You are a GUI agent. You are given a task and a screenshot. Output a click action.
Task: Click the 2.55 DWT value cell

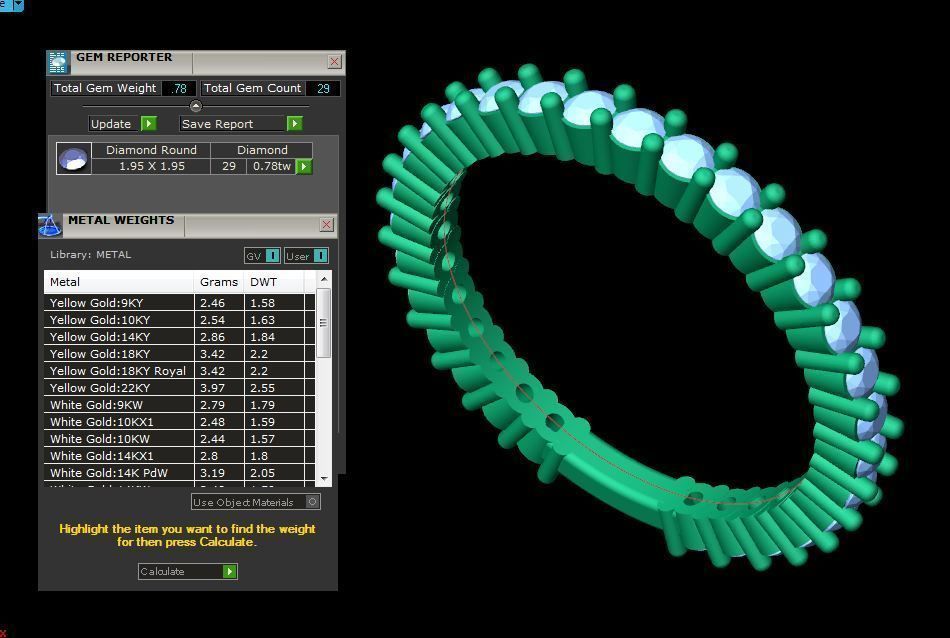(274, 387)
